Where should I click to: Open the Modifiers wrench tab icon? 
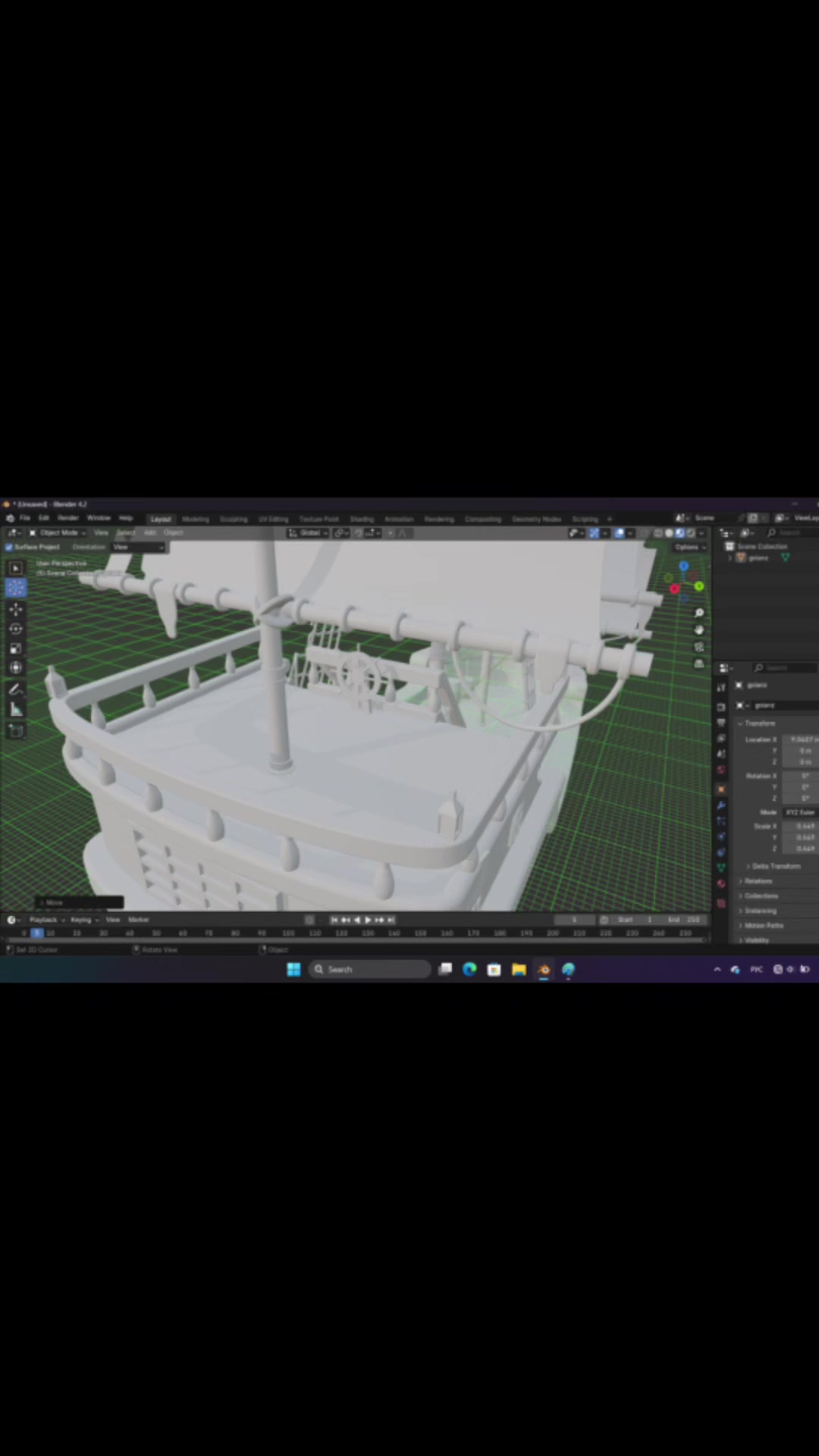coord(721,805)
